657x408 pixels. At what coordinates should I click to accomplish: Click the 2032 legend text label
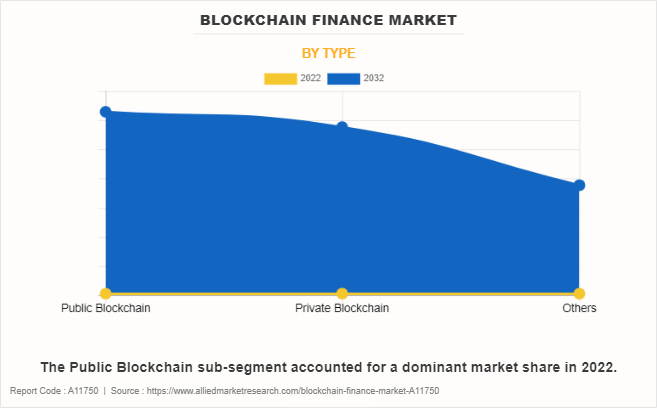pos(374,78)
